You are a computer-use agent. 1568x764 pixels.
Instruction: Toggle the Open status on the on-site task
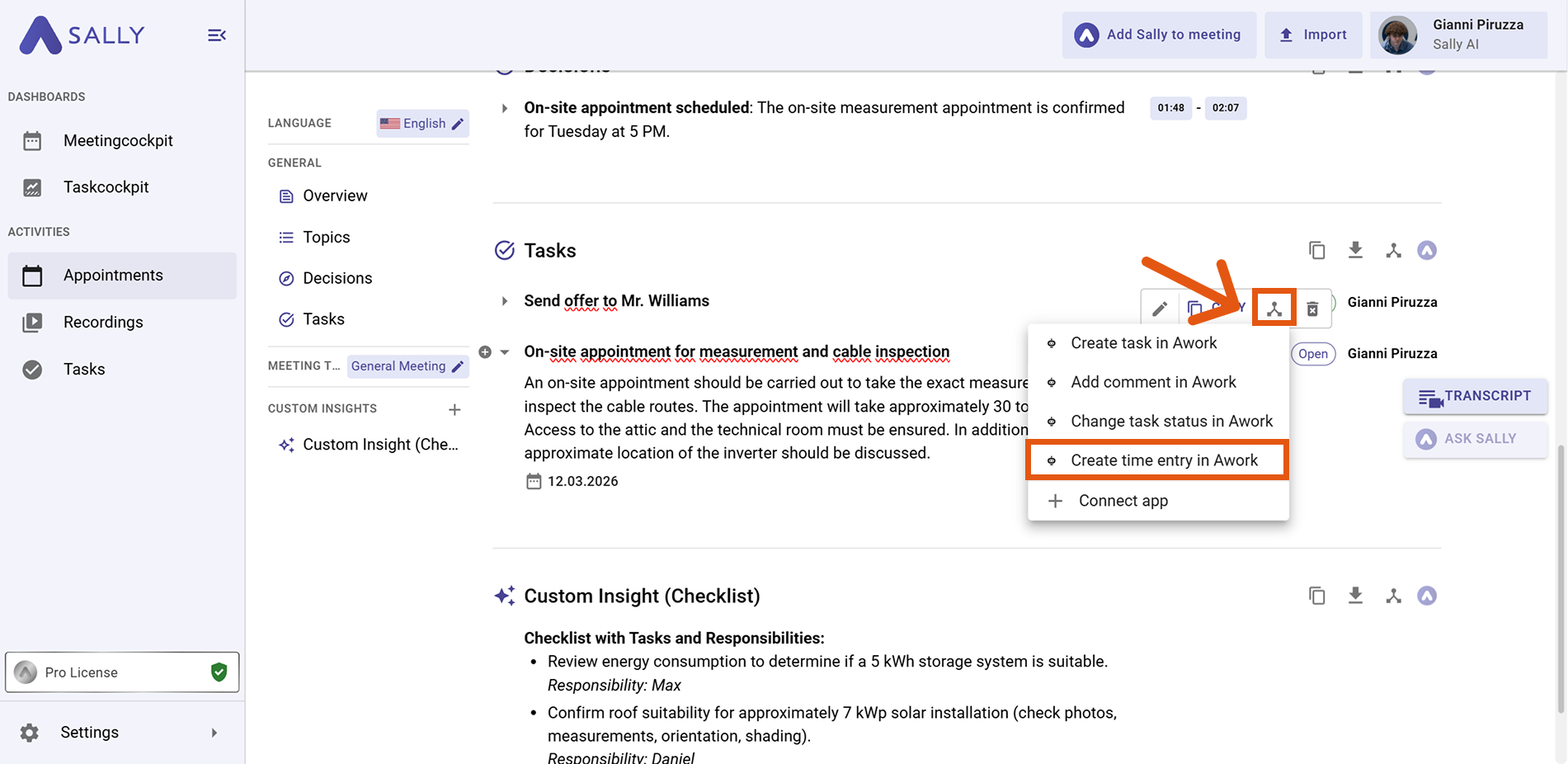coord(1312,354)
